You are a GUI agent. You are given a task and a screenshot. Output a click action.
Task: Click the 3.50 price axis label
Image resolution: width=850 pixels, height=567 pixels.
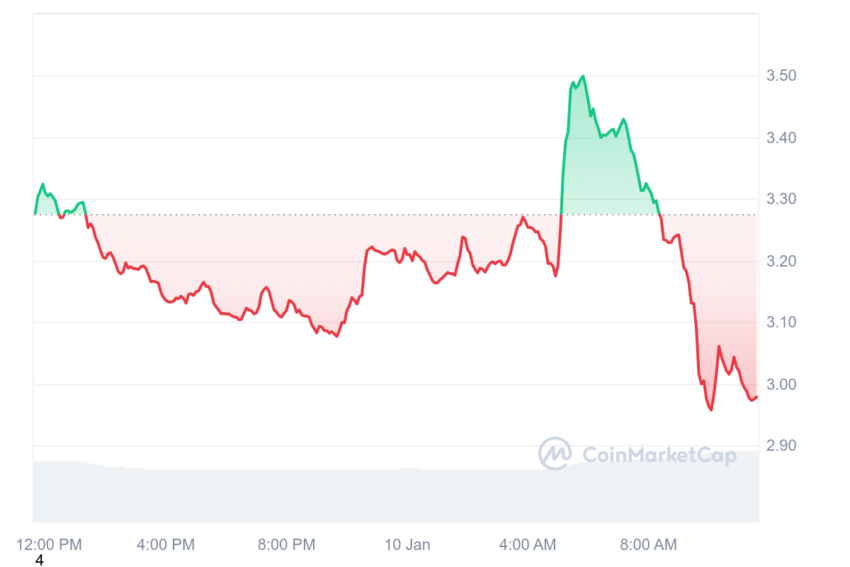tap(781, 75)
